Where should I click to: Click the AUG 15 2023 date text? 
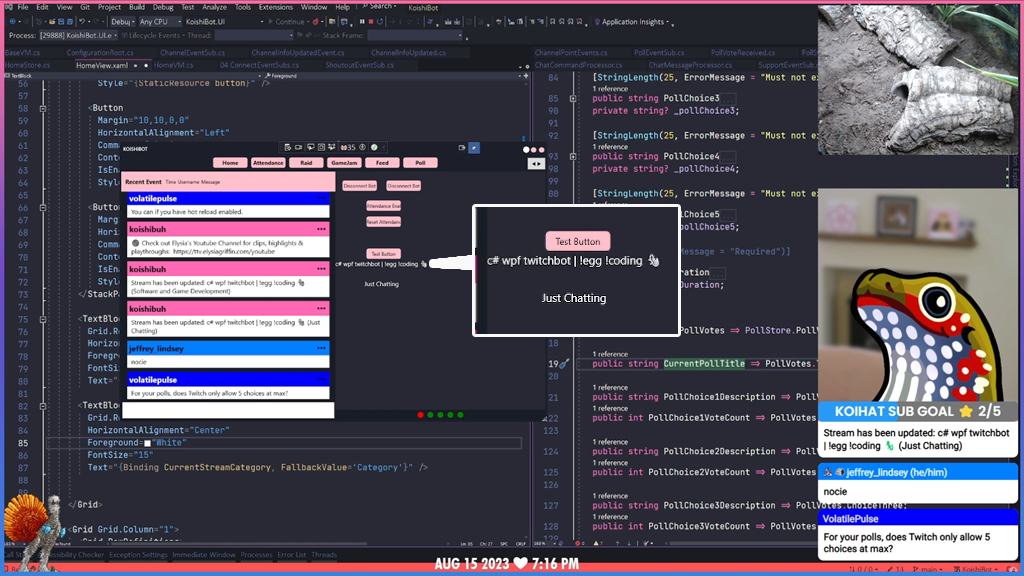(x=472, y=564)
